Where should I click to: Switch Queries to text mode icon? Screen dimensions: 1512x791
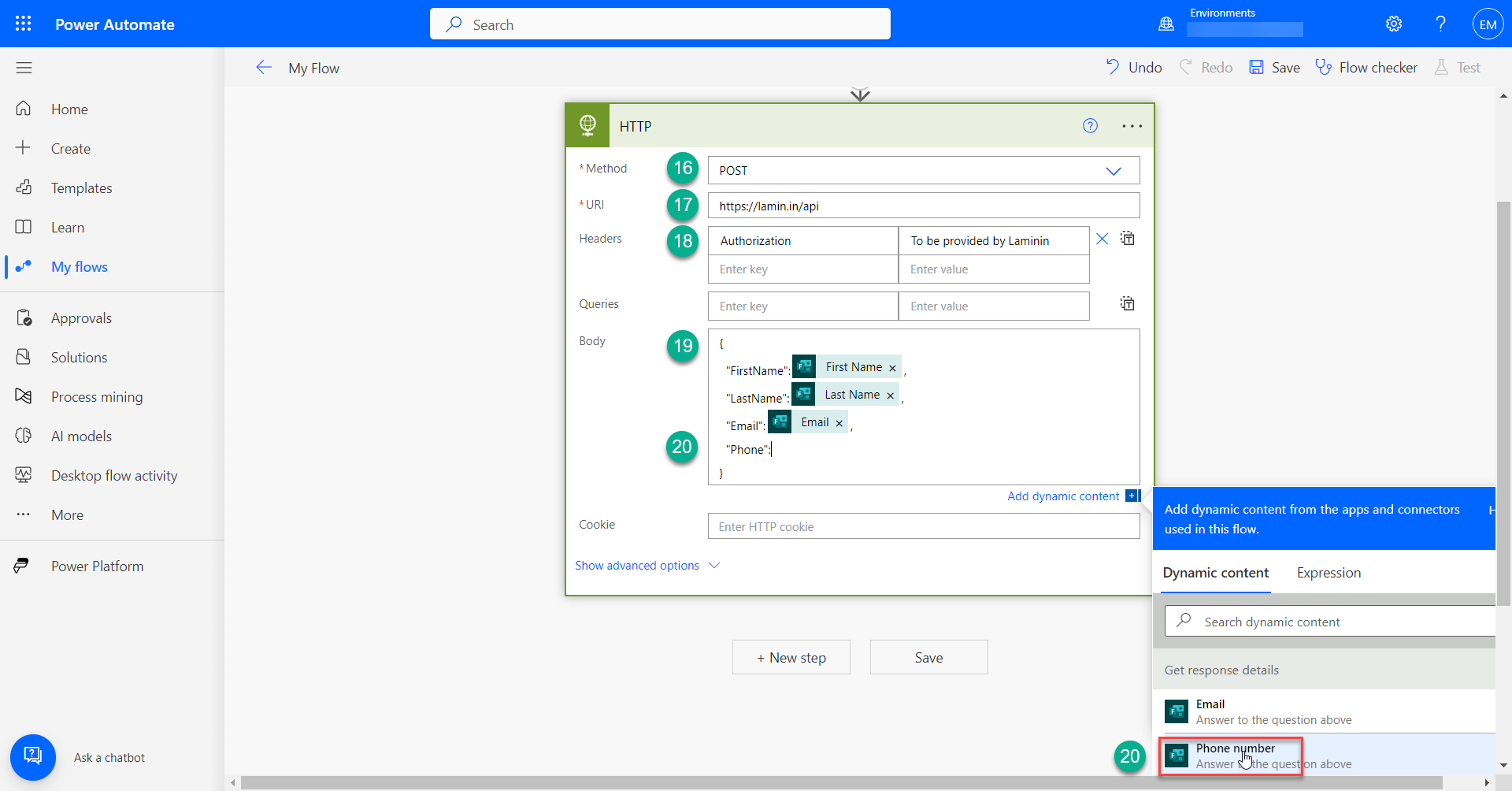pos(1128,303)
